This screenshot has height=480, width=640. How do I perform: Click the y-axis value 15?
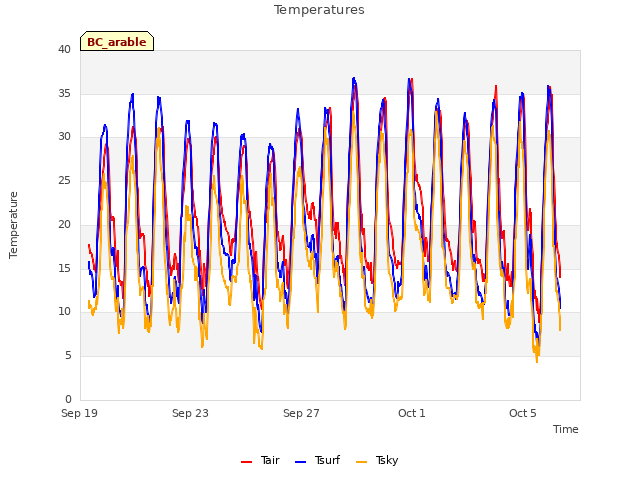pos(64,268)
